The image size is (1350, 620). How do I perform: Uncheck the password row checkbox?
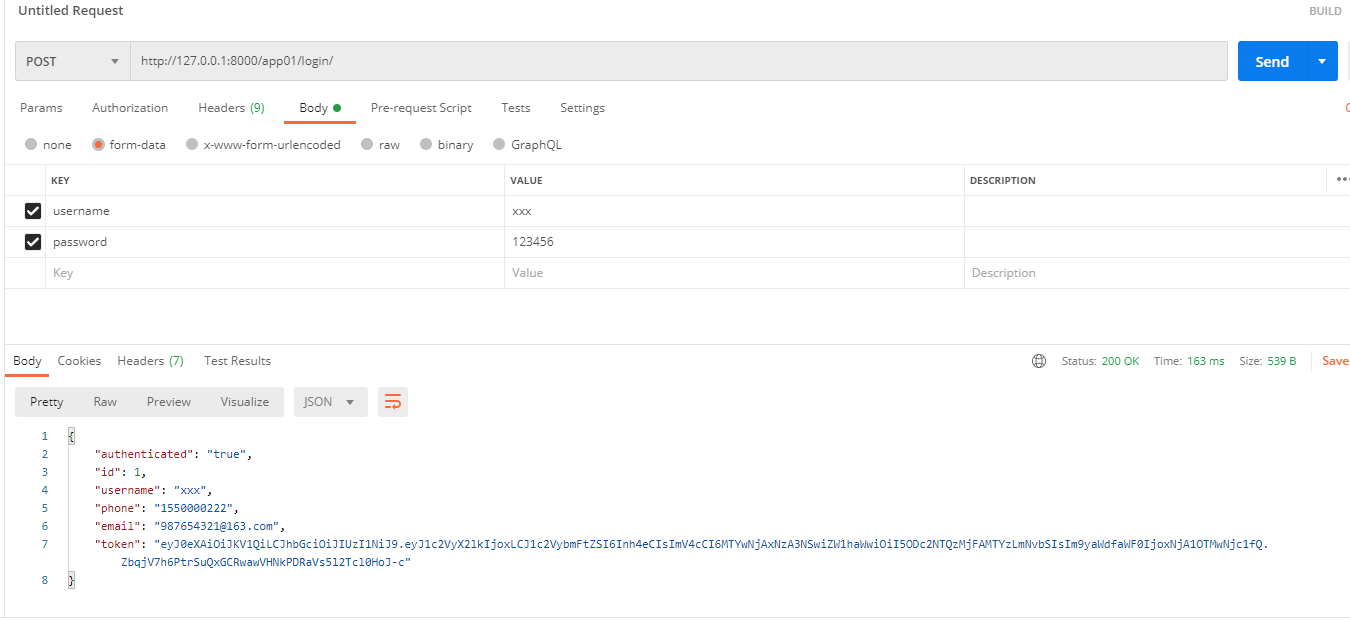click(33, 242)
